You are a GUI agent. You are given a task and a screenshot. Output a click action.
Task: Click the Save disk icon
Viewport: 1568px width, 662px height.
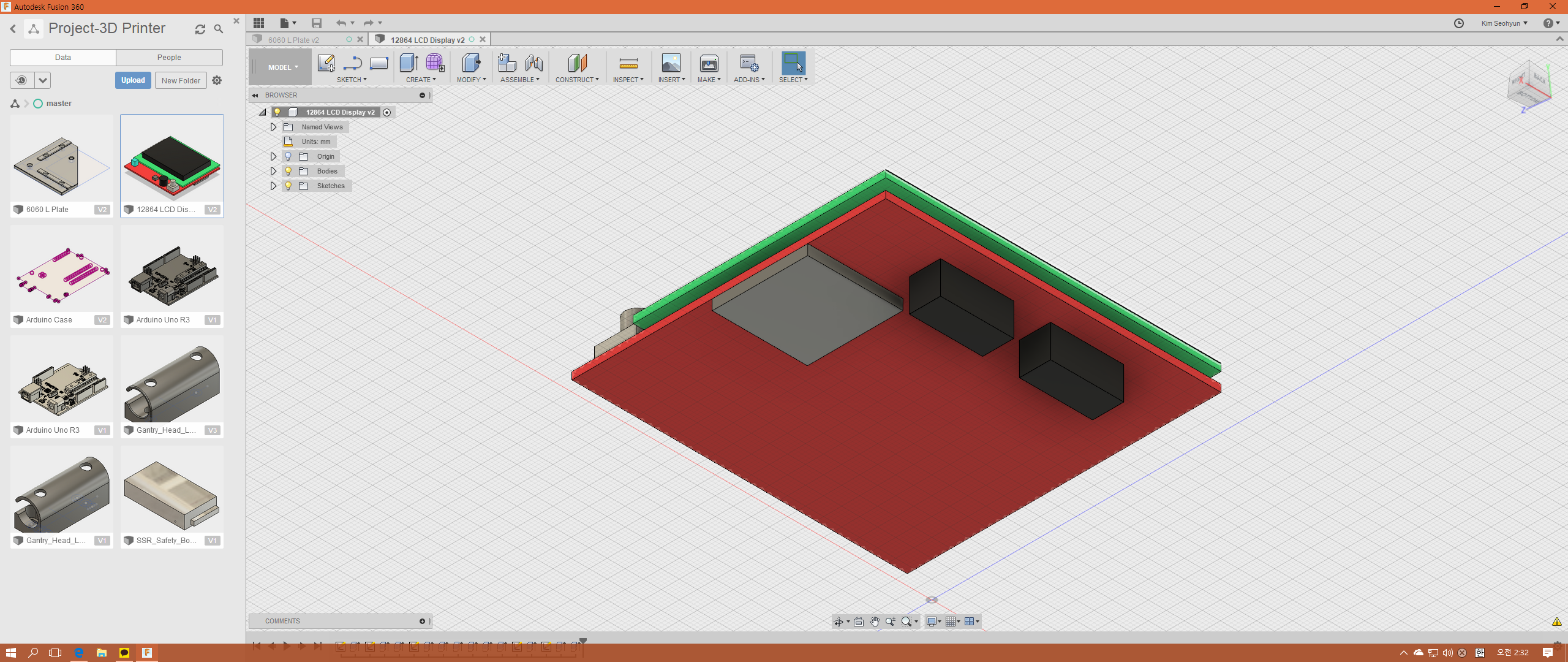pos(317,23)
